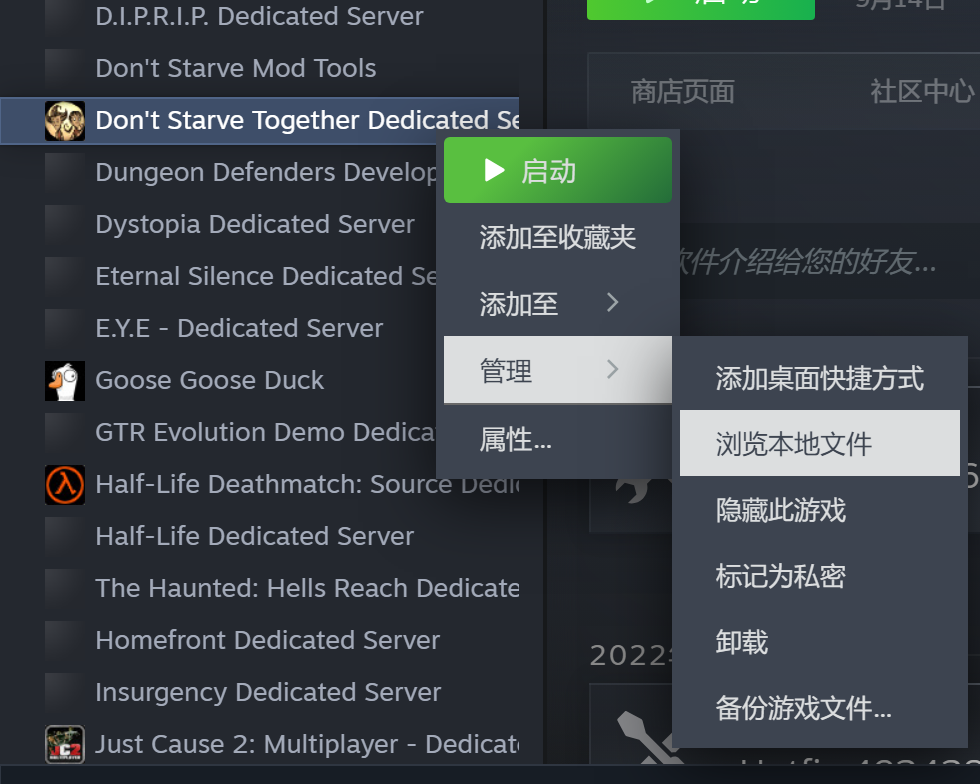Click the Goose Goose Duck game icon
The image size is (980, 784).
[x=65, y=381]
